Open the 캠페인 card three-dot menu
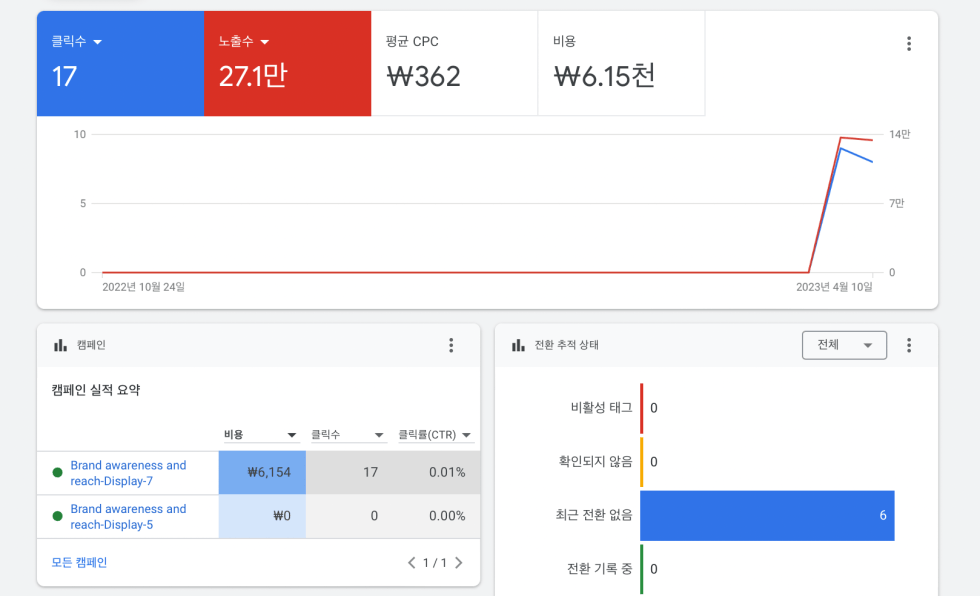The height and width of the screenshot is (596, 980). pyautogui.click(x=451, y=345)
